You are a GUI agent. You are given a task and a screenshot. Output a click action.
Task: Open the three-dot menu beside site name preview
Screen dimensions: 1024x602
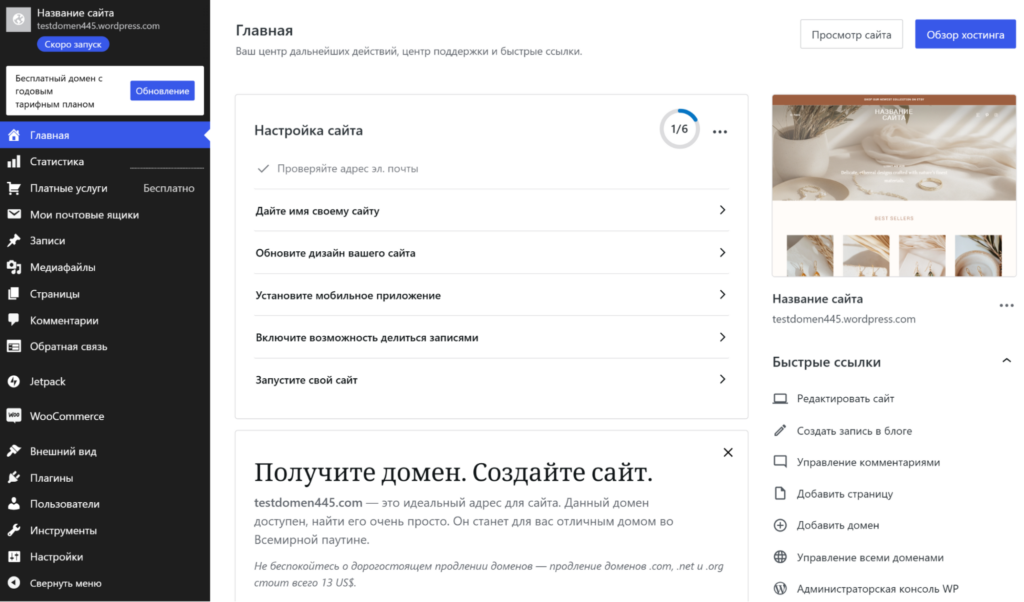click(1006, 305)
